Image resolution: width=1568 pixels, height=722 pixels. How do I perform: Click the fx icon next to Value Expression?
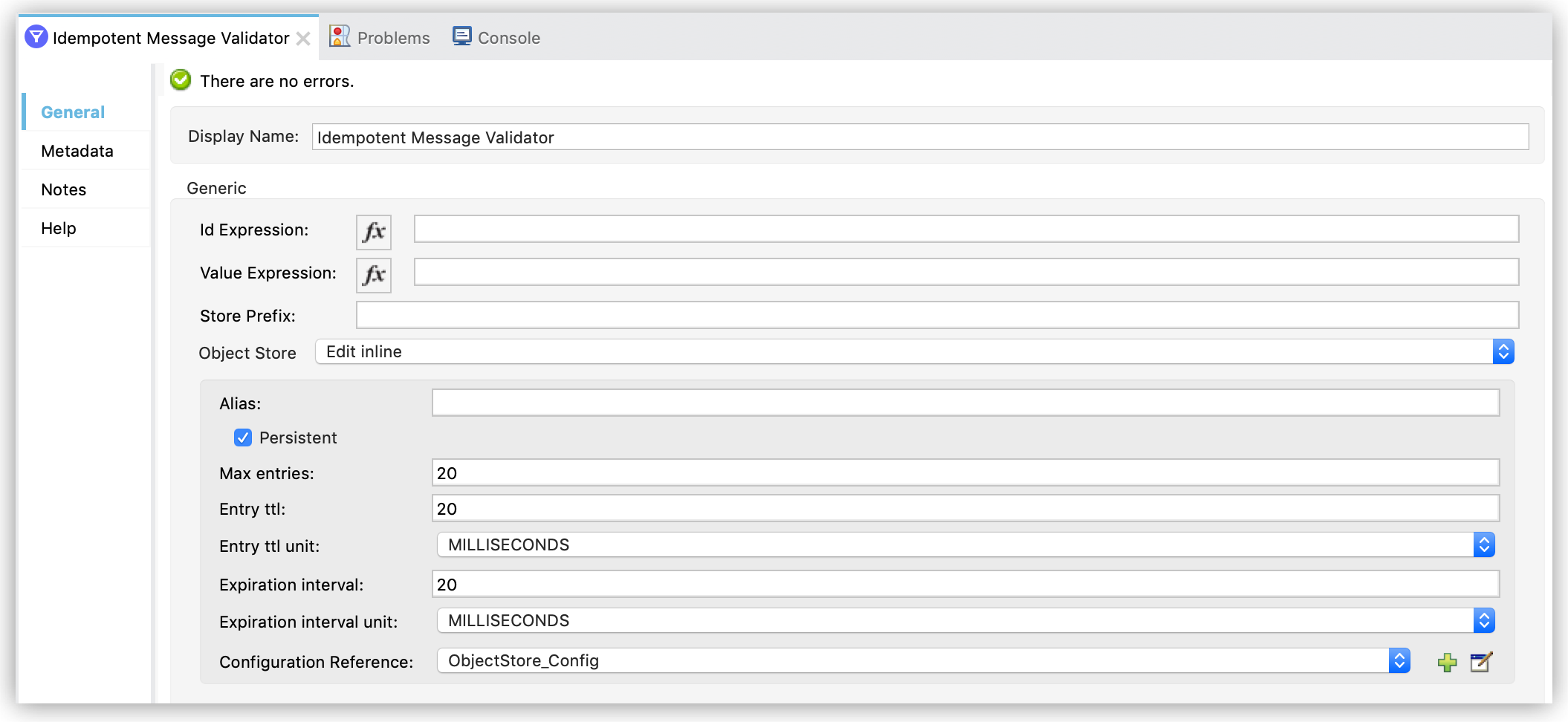click(x=373, y=275)
